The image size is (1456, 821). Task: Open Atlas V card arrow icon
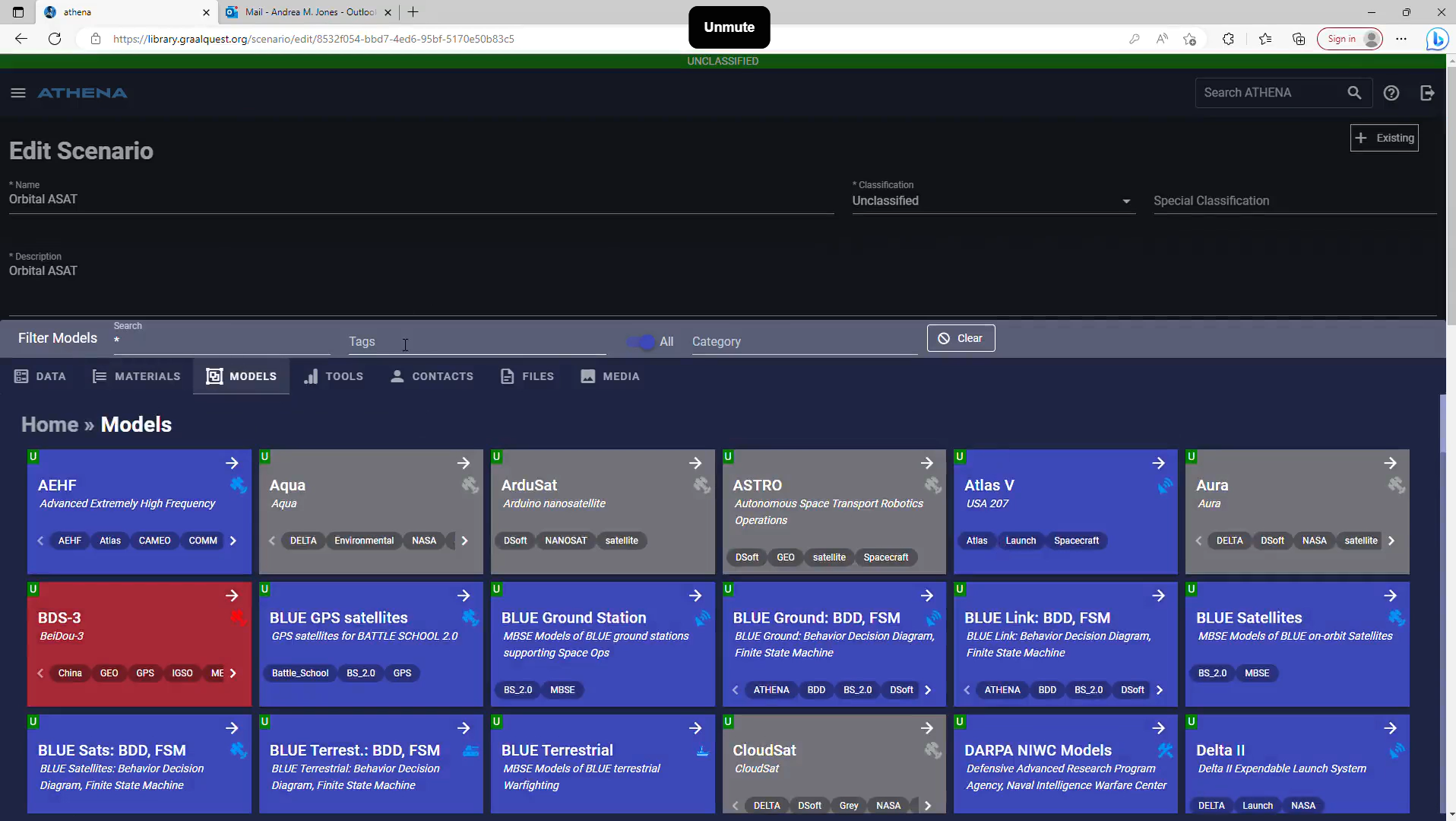coord(1159,463)
